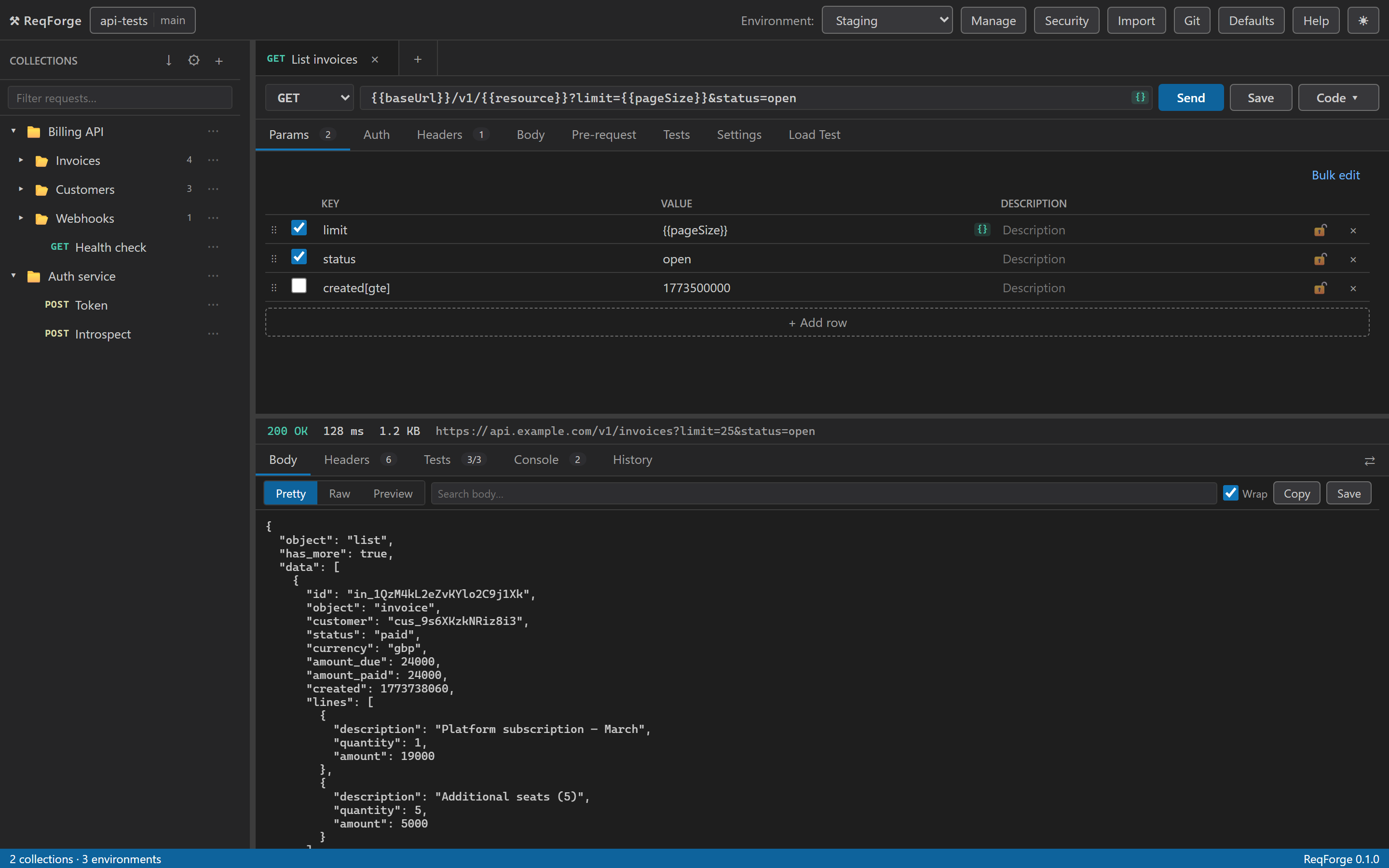Click the api-tests main branch selector
Image resolution: width=1389 pixels, height=868 pixels.
142,21
